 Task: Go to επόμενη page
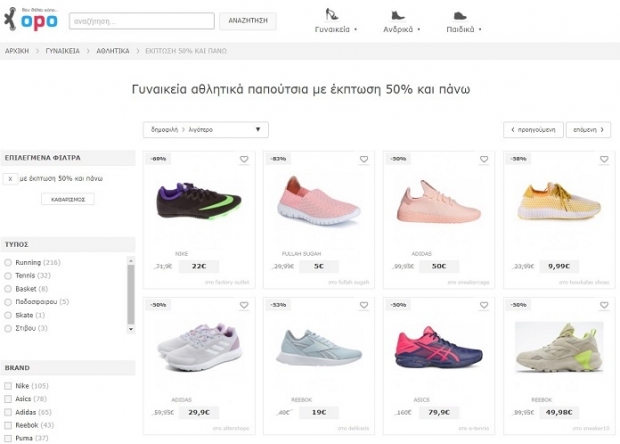(588, 130)
